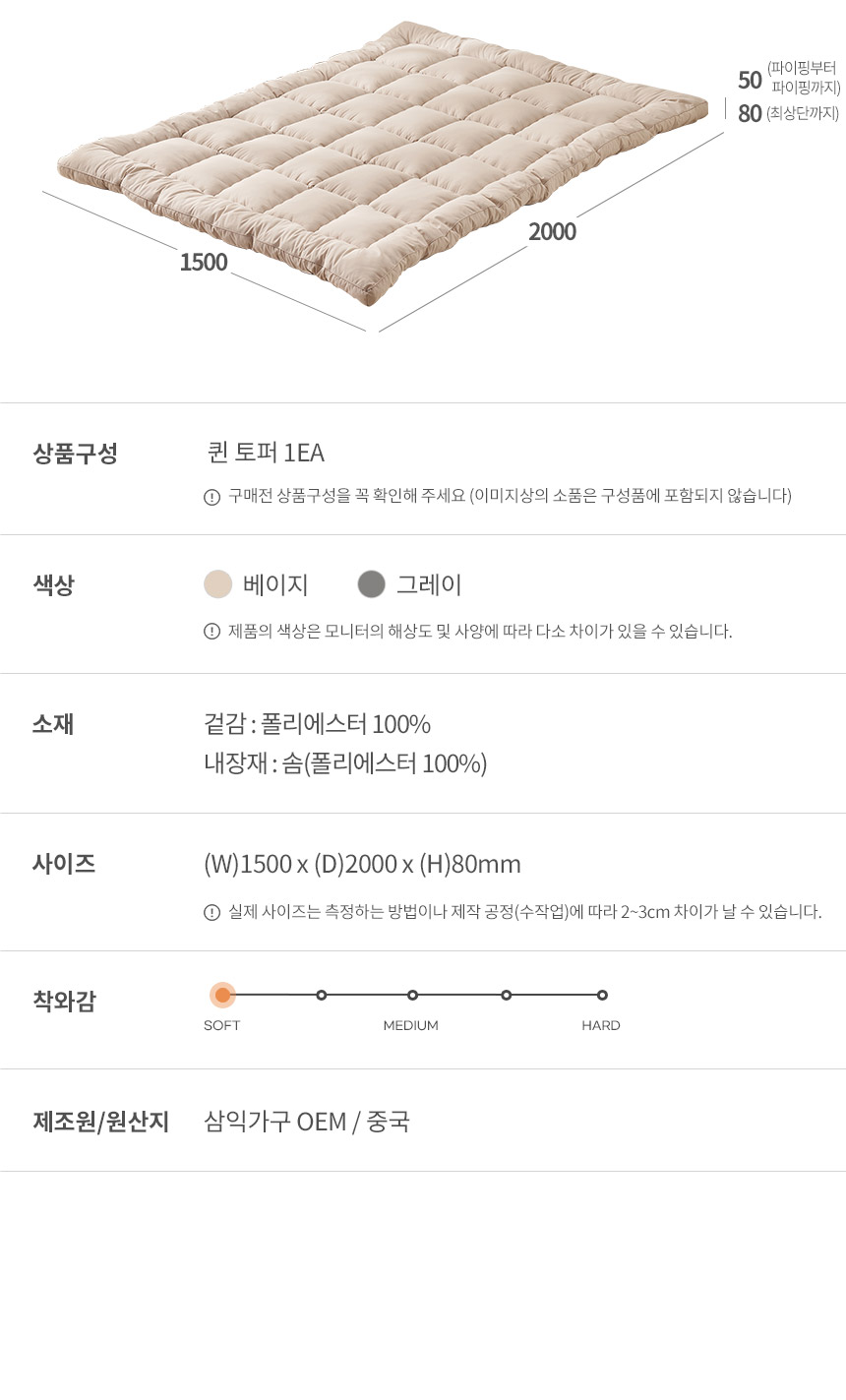Click the 2000 length dimension label
This screenshot has height=1400, width=846.
(x=552, y=232)
